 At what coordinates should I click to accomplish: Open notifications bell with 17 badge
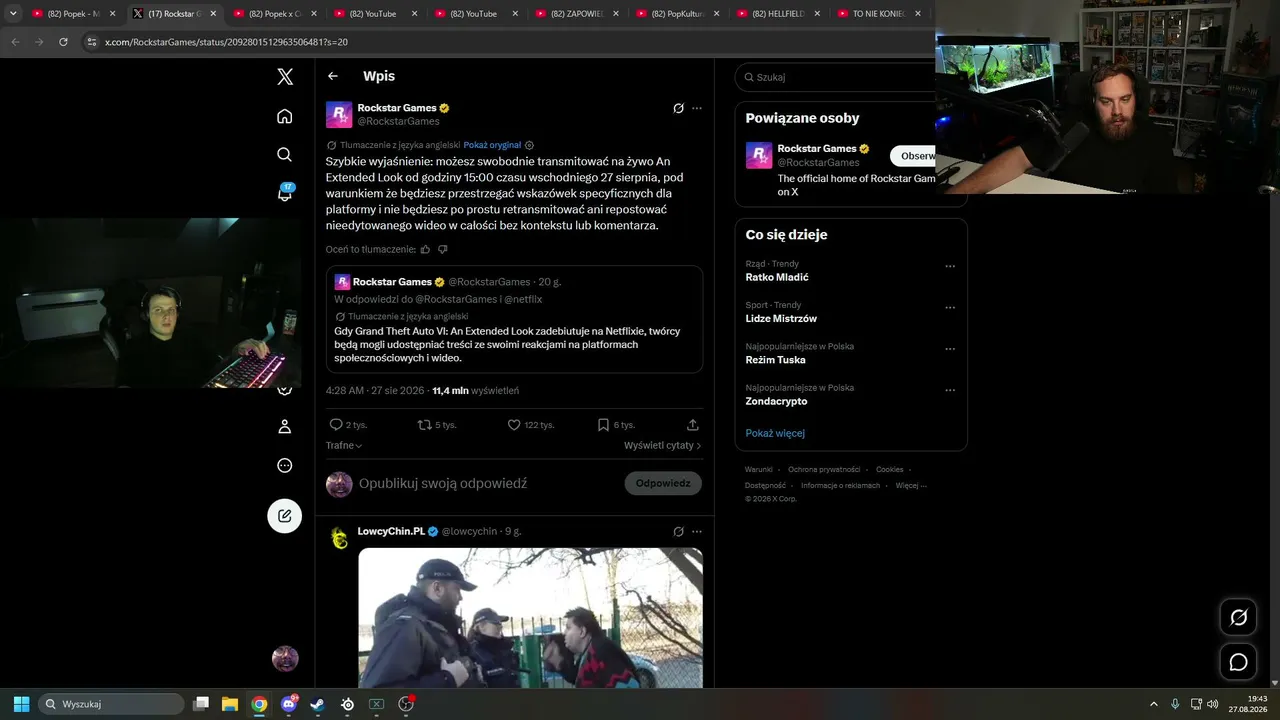[285, 193]
